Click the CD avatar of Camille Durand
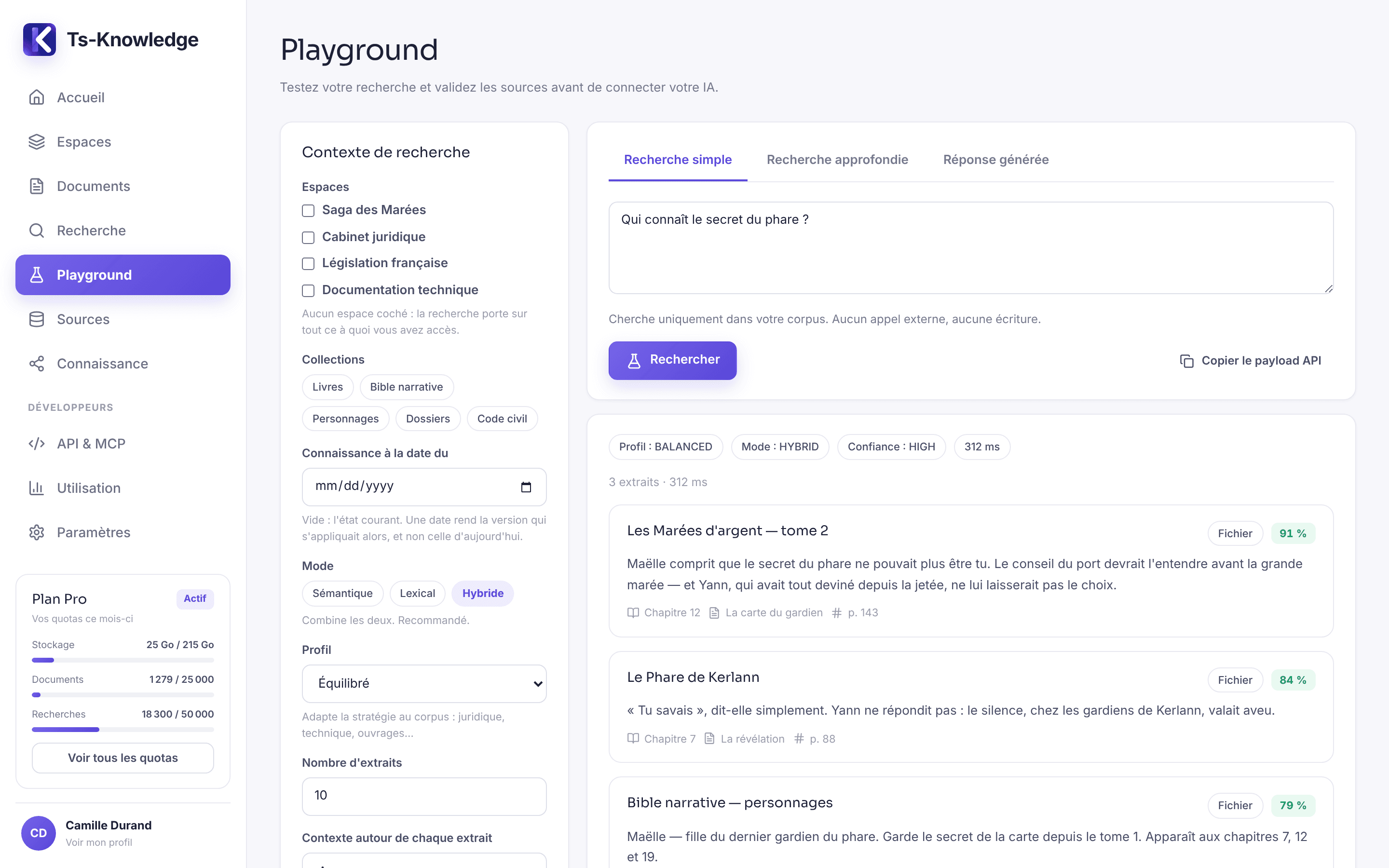Viewport: 1389px width, 868px height. [39, 833]
